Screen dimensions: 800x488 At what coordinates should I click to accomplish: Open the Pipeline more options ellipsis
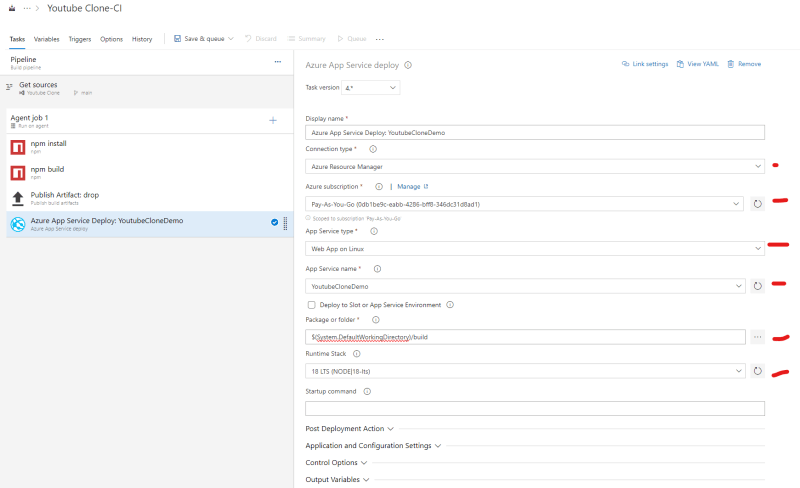278,62
